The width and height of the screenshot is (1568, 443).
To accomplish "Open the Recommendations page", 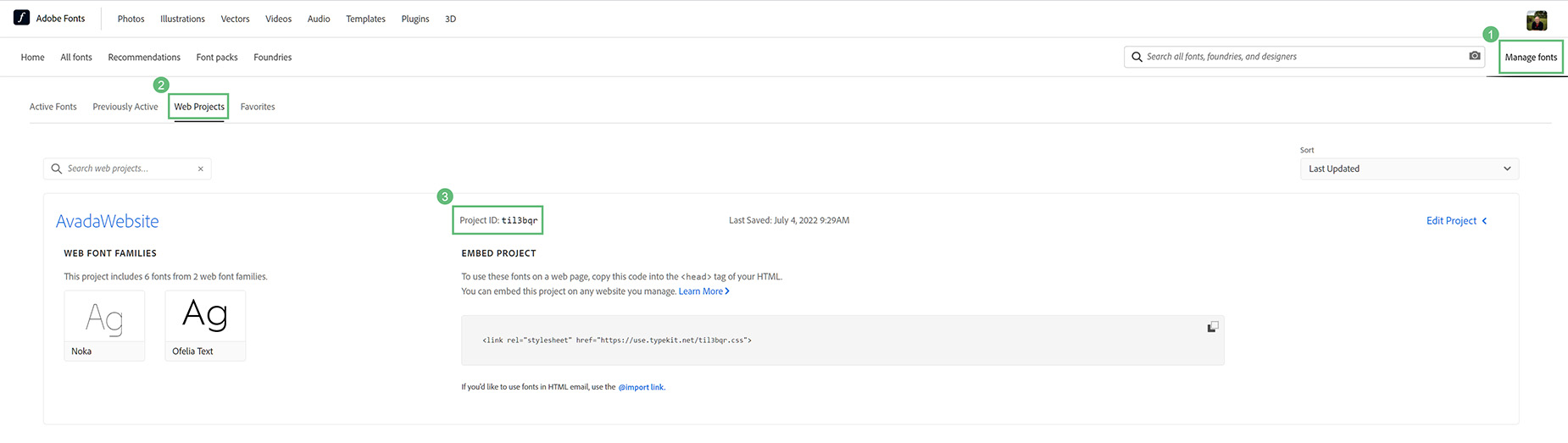I will pyautogui.click(x=144, y=58).
